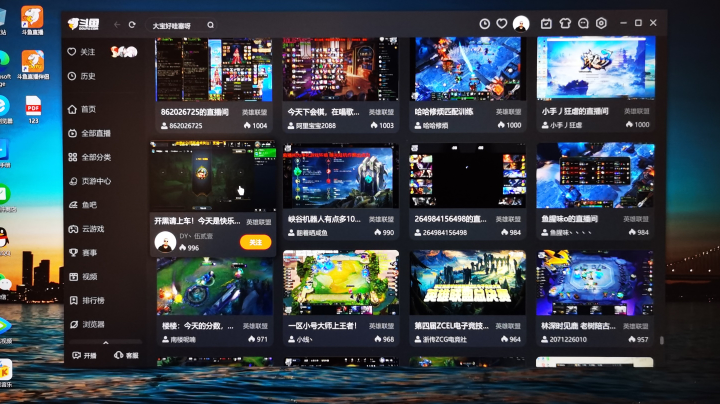Open the message bubble icon
This screenshot has height=404, width=720.
(583, 23)
